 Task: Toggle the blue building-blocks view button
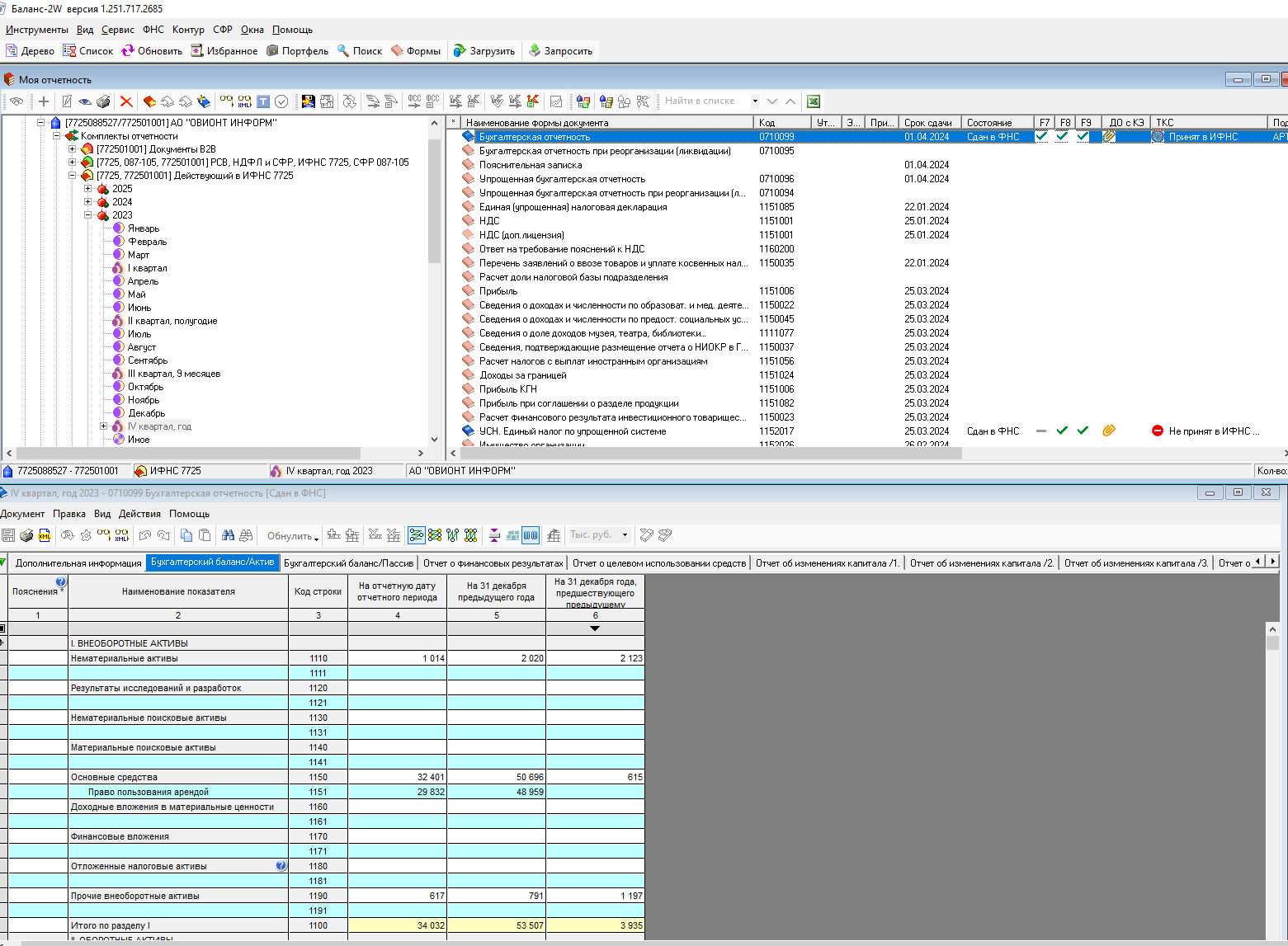512,535
